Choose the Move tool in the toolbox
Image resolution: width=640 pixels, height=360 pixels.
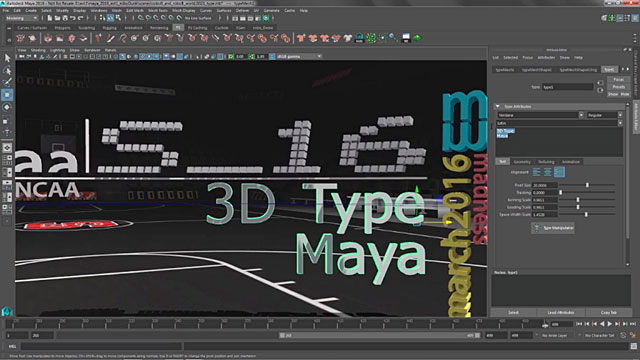(7, 95)
